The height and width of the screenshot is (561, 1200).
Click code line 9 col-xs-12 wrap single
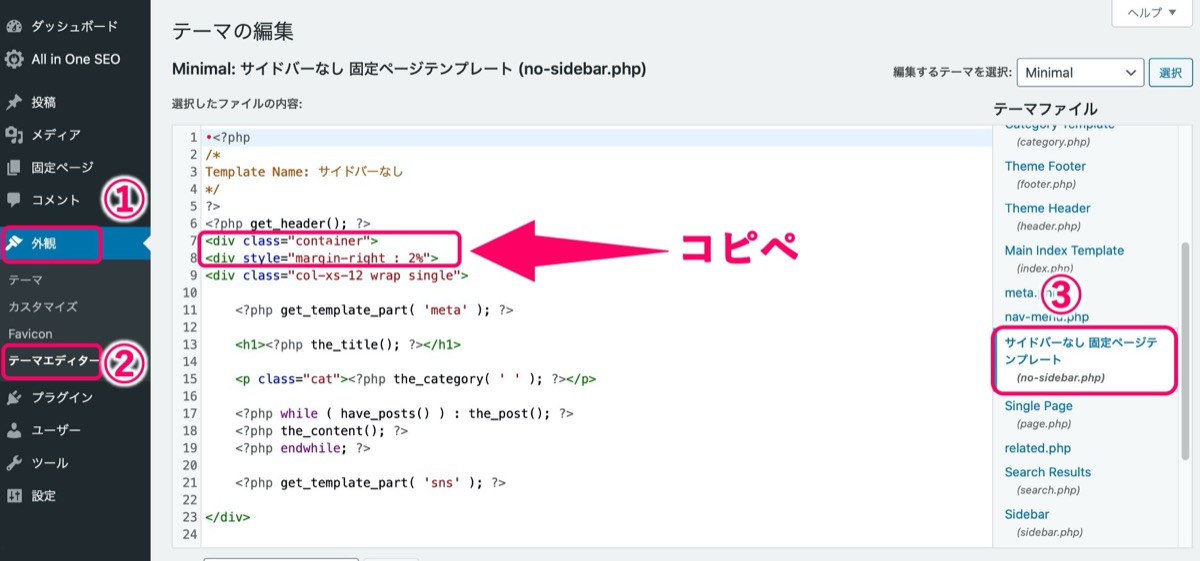coord(337,275)
